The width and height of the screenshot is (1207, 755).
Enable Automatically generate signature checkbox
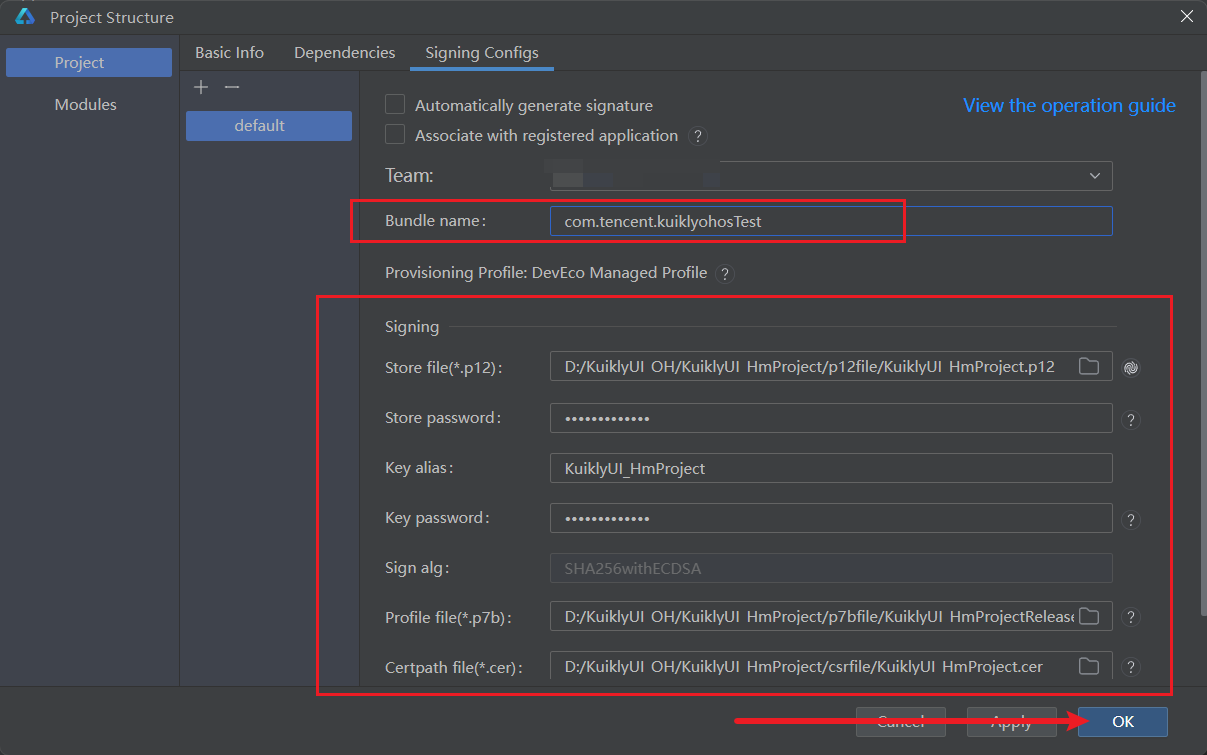tap(395, 104)
